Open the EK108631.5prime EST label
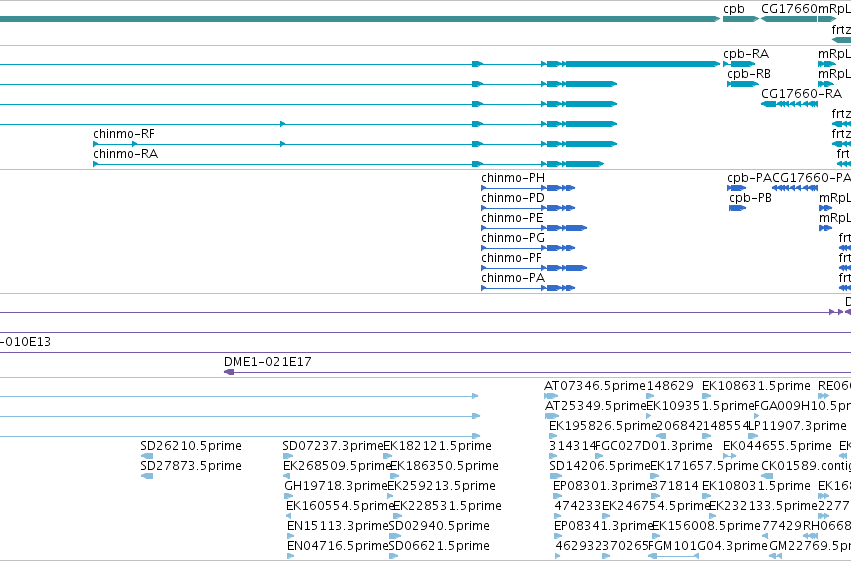The height and width of the screenshot is (561, 851). tap(756, 386)
